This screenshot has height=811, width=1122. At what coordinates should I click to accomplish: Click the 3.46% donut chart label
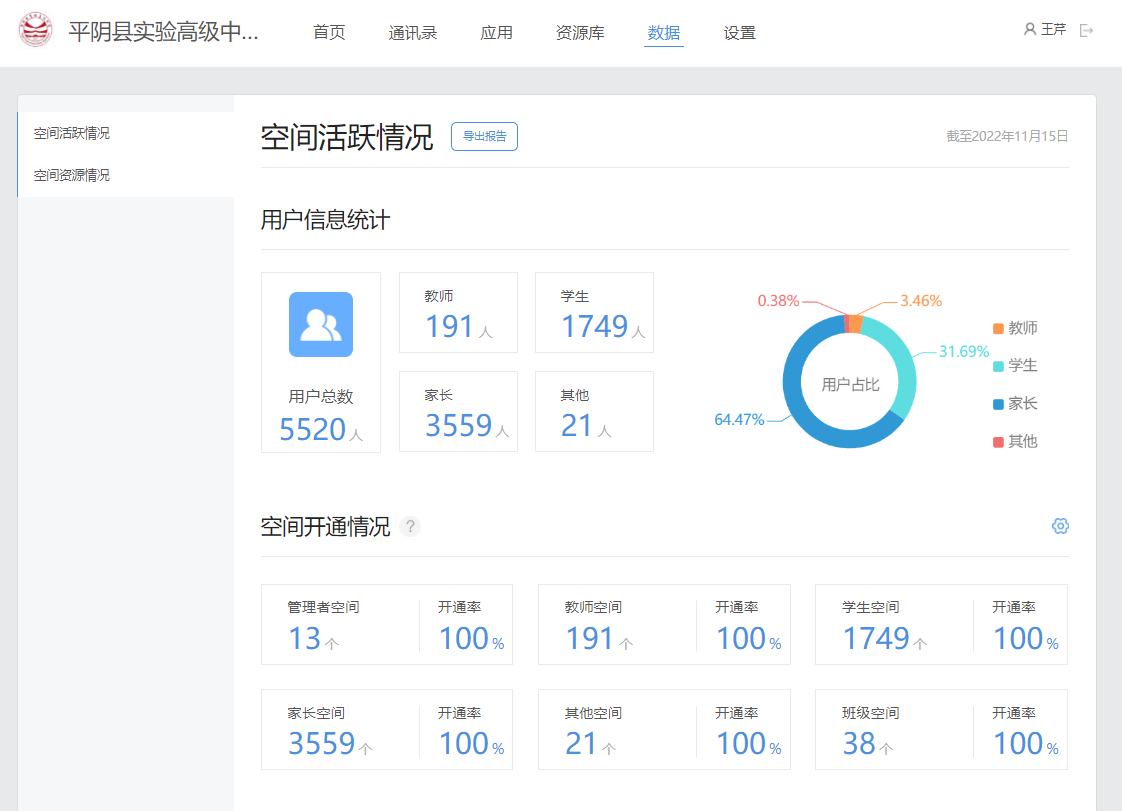click(921, 301)
